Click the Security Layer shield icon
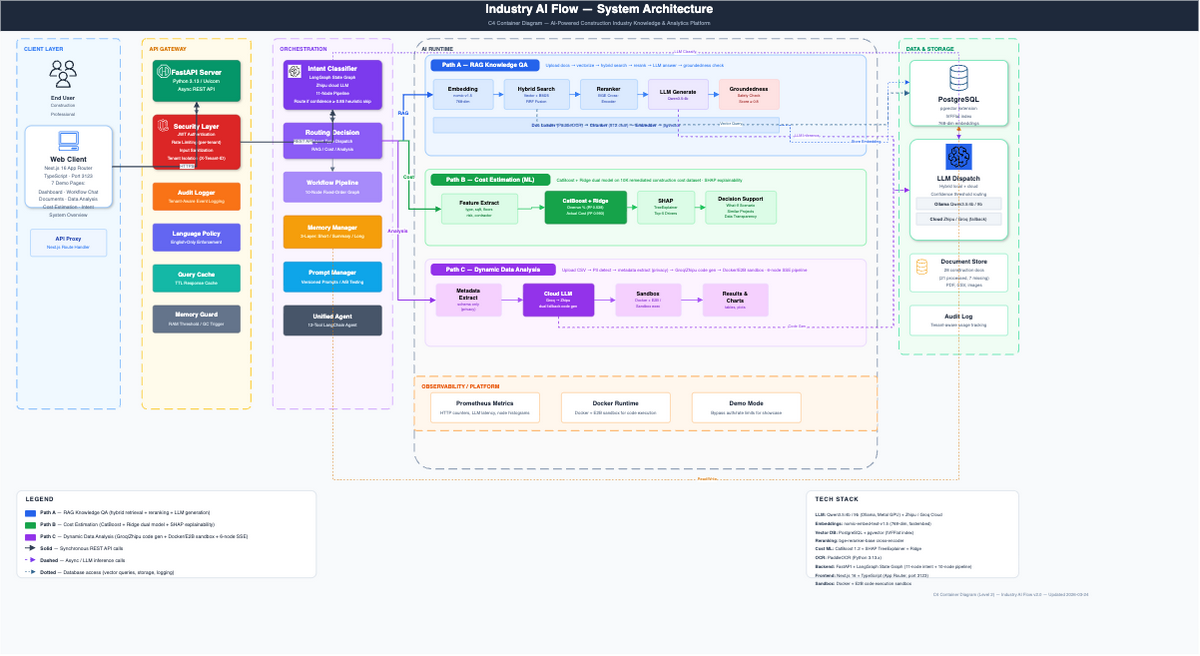Image resolution: width=1200 pixels, height=656 pixels. pos(164,124)
